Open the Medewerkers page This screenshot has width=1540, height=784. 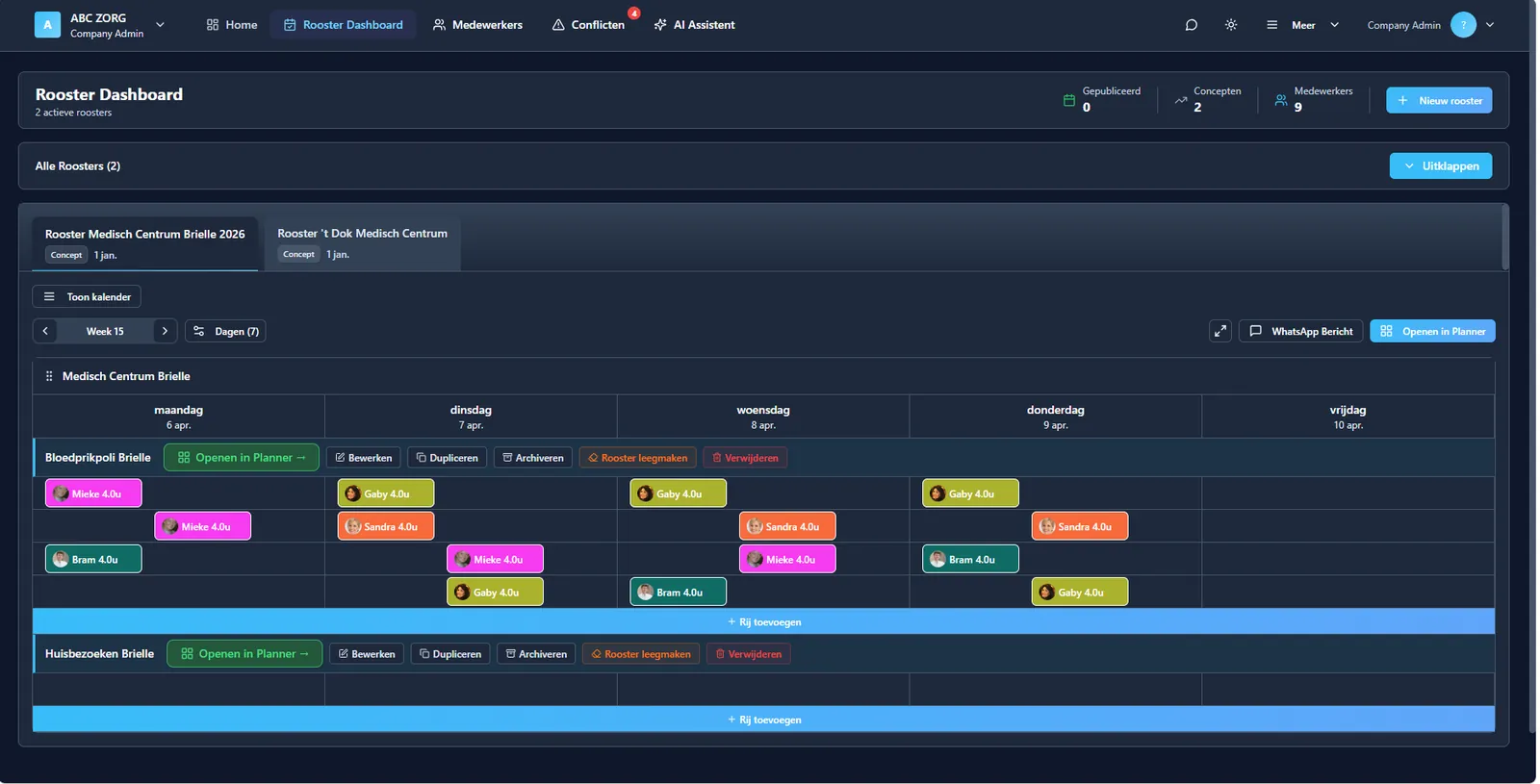[477, 25]
